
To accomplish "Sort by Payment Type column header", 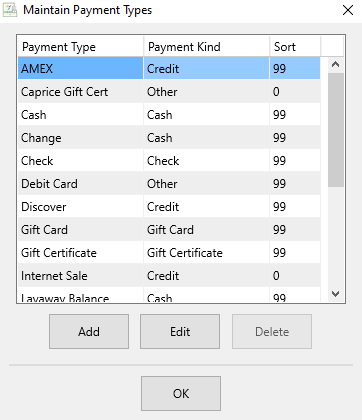I will pyautogui.click(x=80, y=47).
